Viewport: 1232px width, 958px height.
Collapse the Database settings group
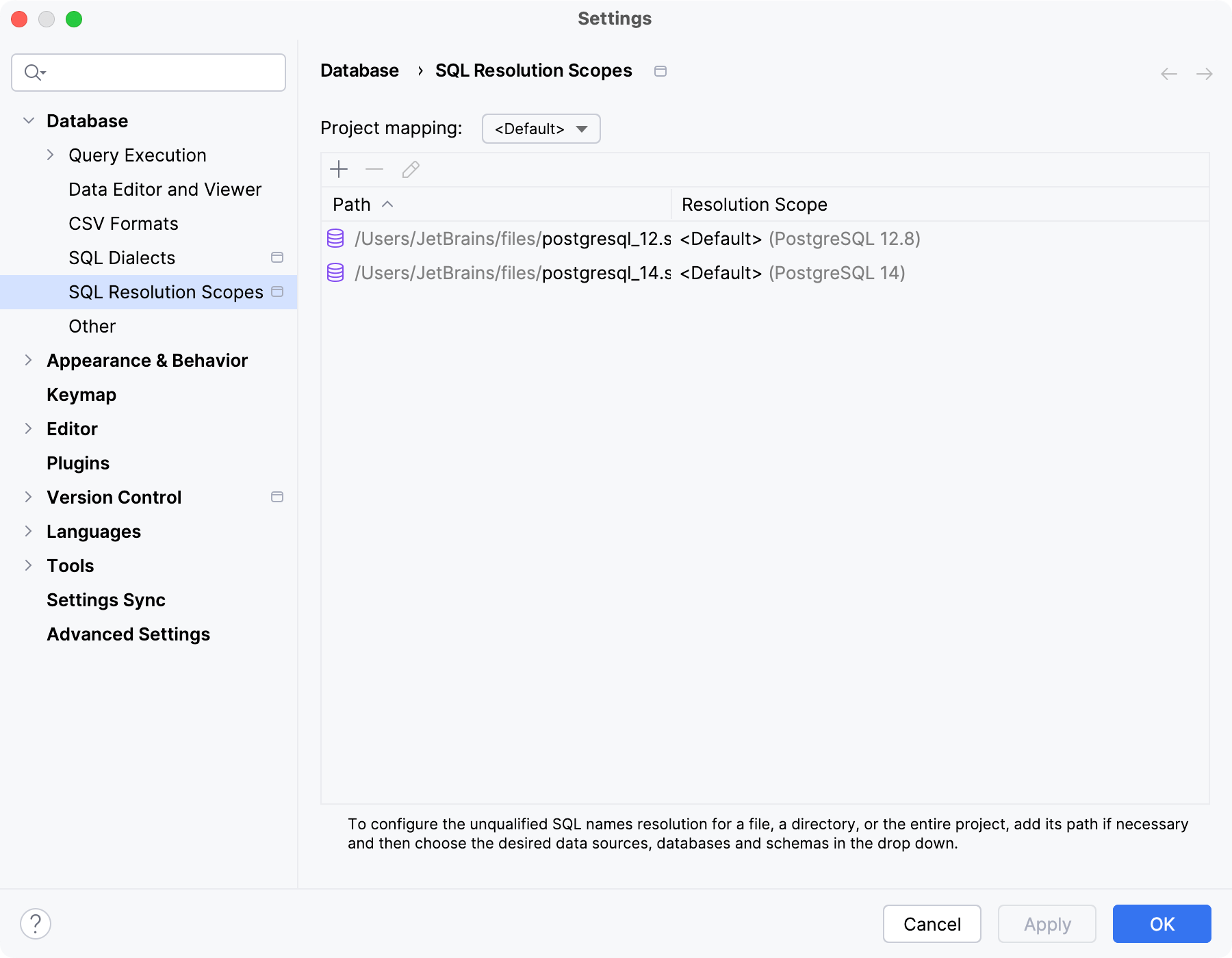click(29, 121)
